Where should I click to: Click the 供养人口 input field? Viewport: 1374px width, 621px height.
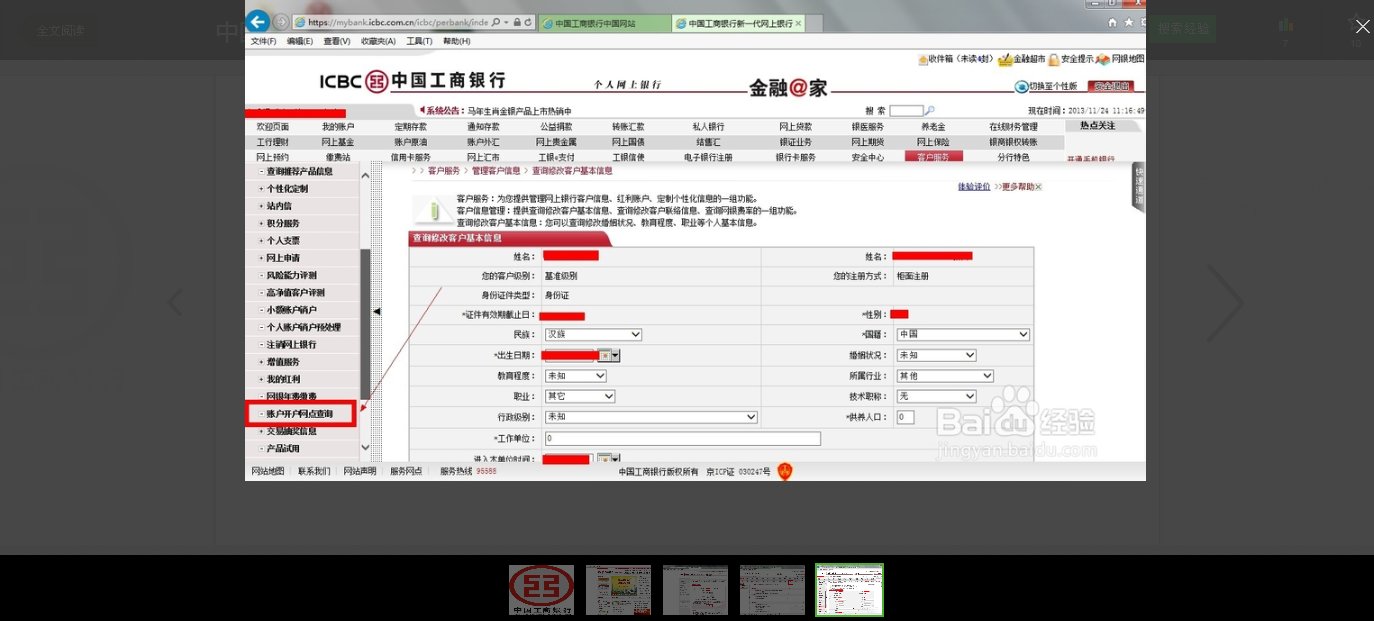905,417
